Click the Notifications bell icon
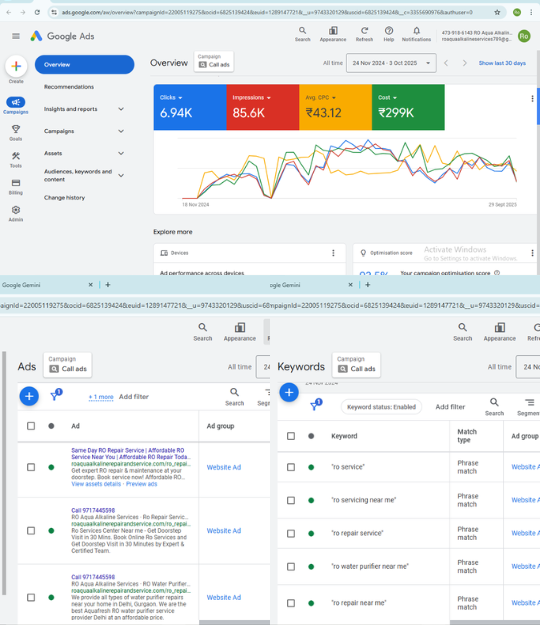 416,31
